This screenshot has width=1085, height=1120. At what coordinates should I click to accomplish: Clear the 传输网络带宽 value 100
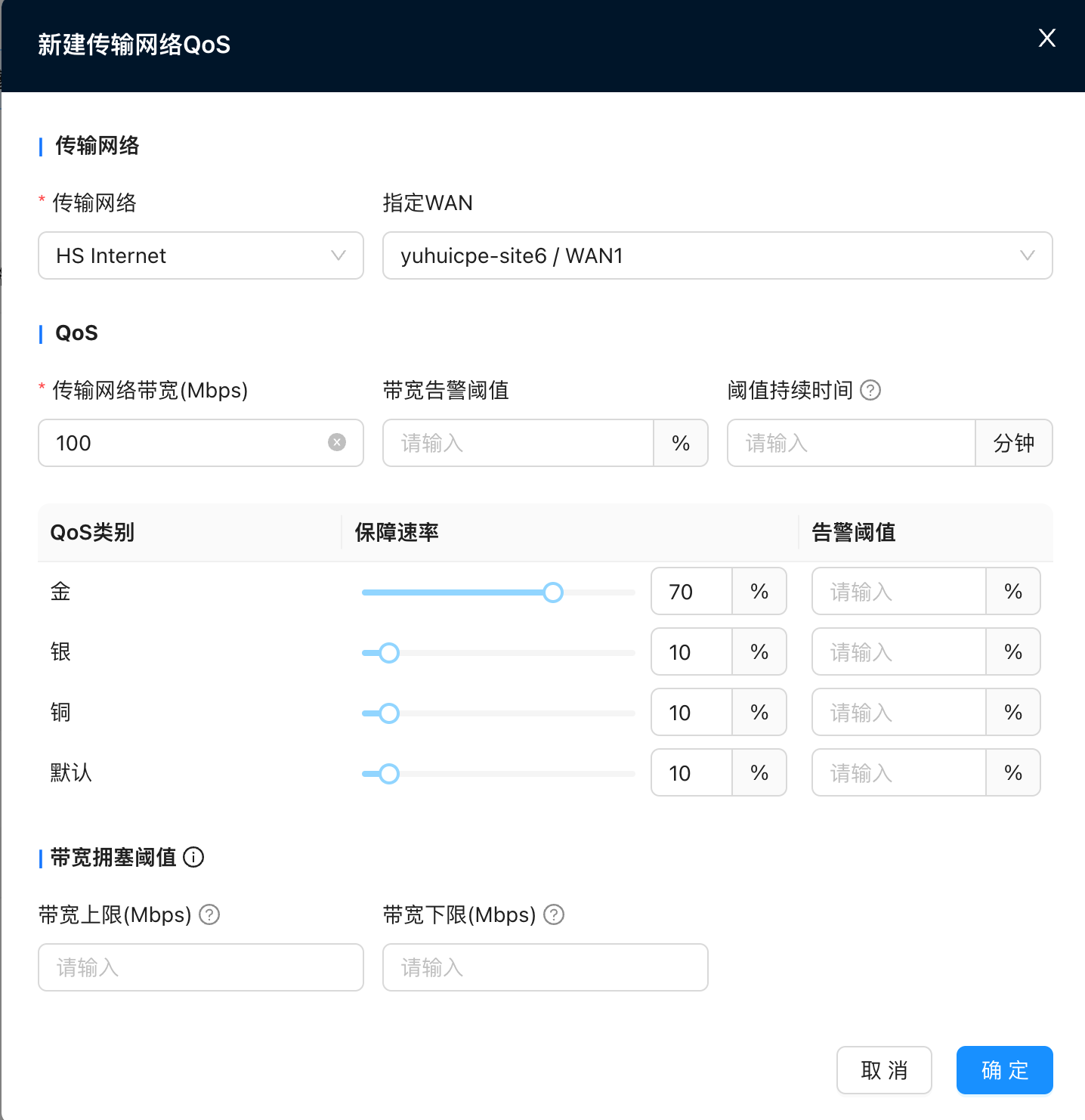pyautogui.click(x=337, y=442)
